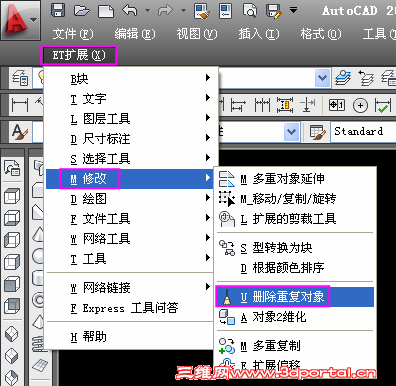Select M_移动/复制/旋转 command
This screenshot has width=396, height=386.
pyautogui.click(x=295, y=199)
